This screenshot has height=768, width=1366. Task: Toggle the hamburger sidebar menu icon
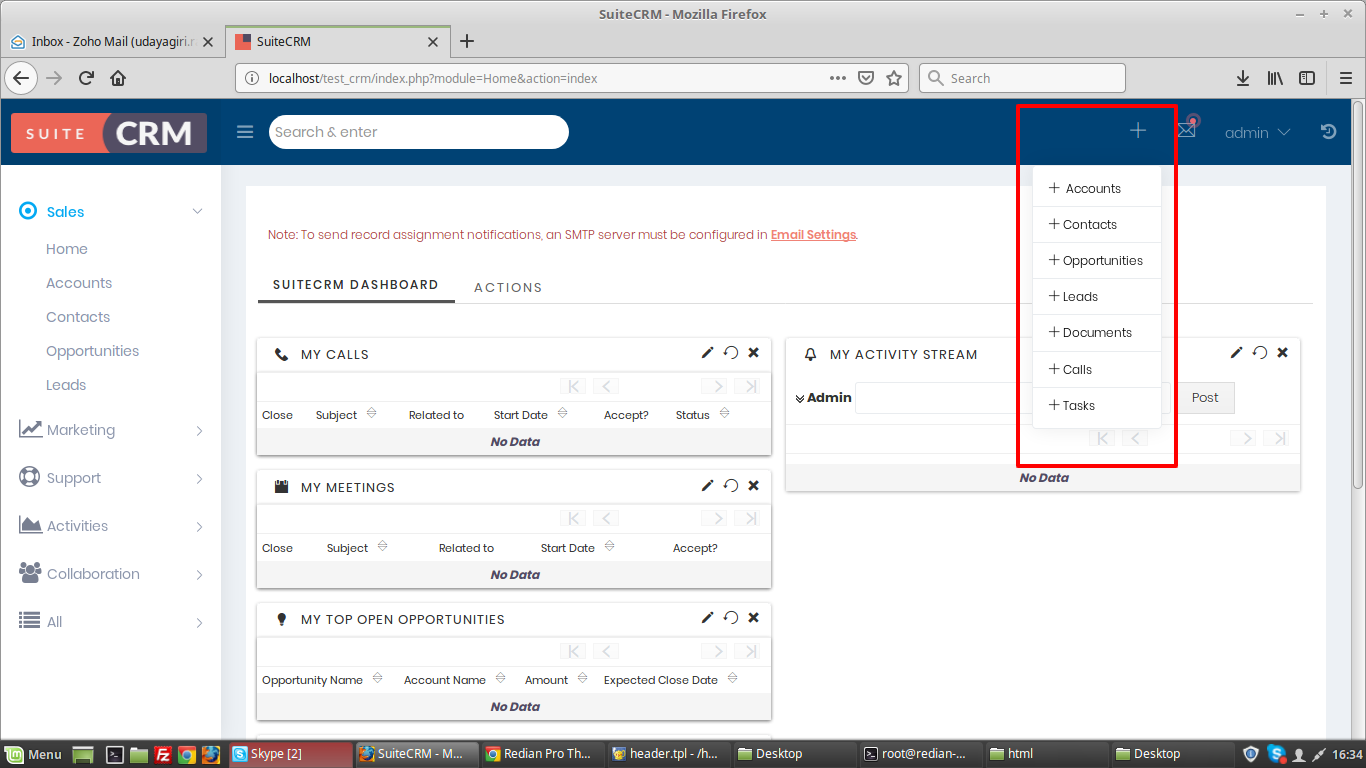[245, 132]
